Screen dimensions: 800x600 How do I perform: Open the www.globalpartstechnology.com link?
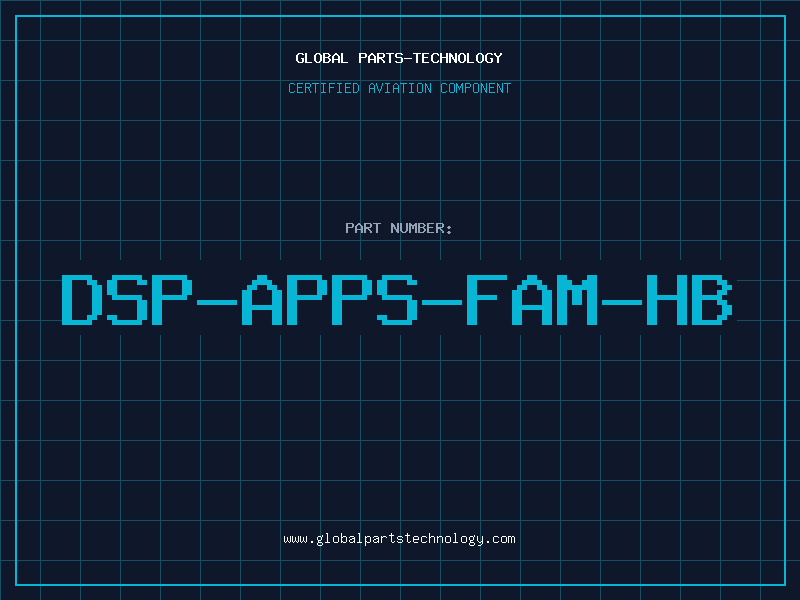click(x=399, y=539)
